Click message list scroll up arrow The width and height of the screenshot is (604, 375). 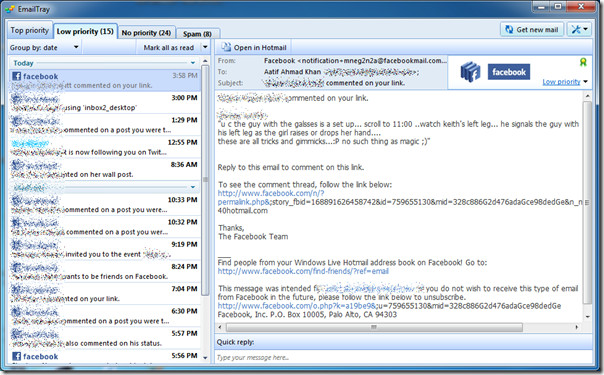[x=205, y=61]
